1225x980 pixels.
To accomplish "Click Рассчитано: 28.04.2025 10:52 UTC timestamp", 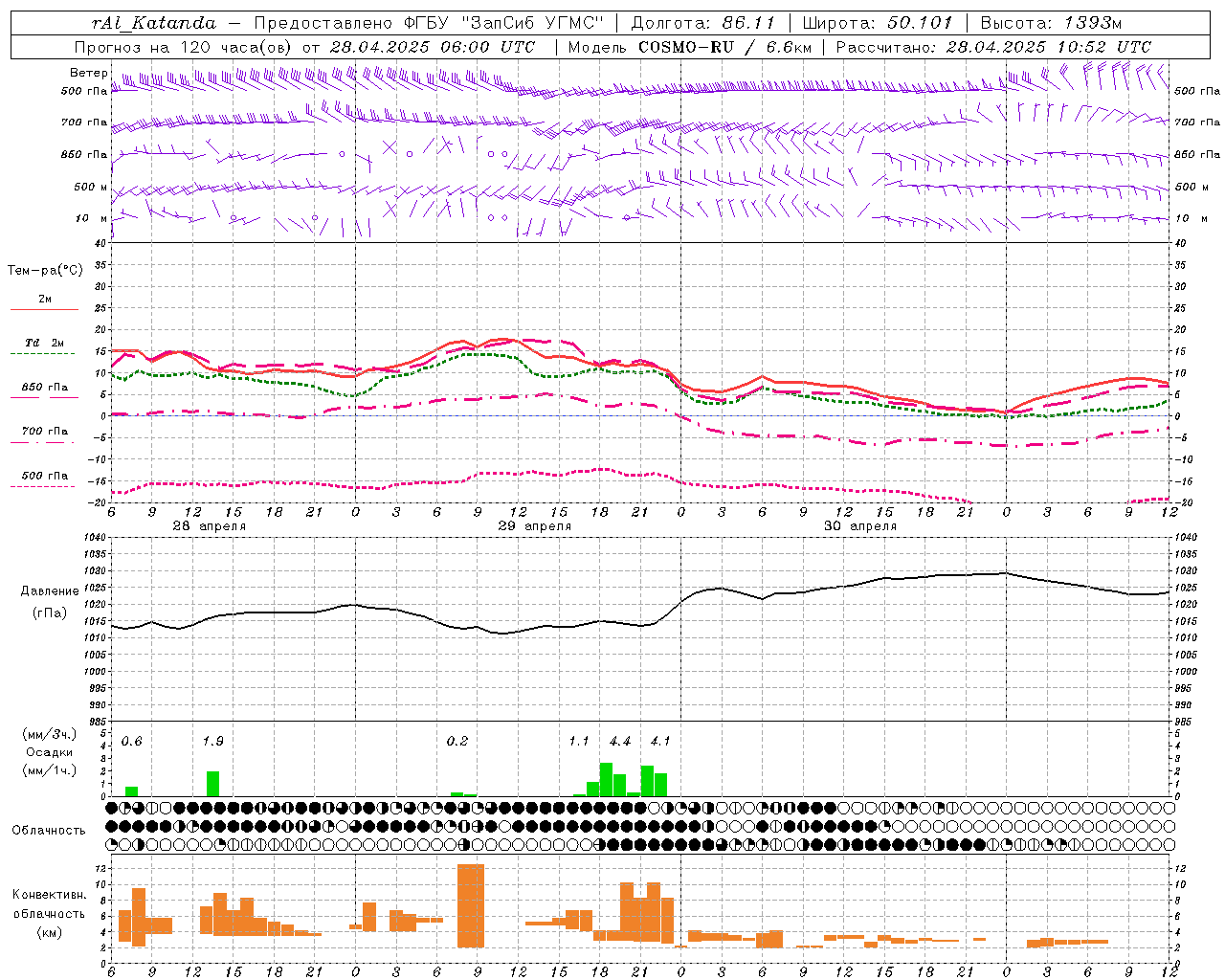I will point(993,47).
